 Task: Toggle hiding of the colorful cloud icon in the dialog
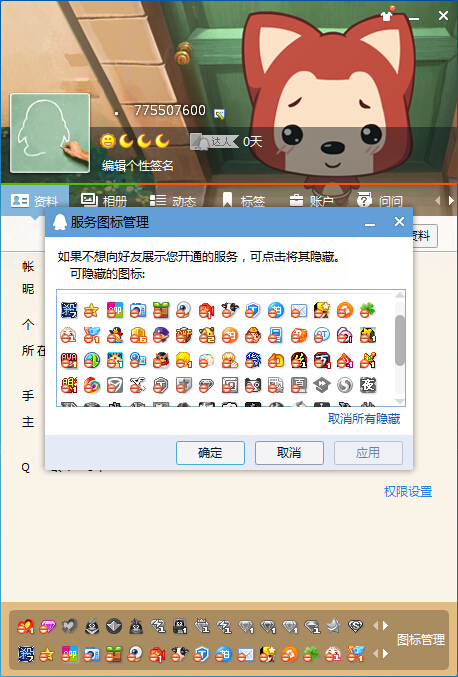(207, 360)
